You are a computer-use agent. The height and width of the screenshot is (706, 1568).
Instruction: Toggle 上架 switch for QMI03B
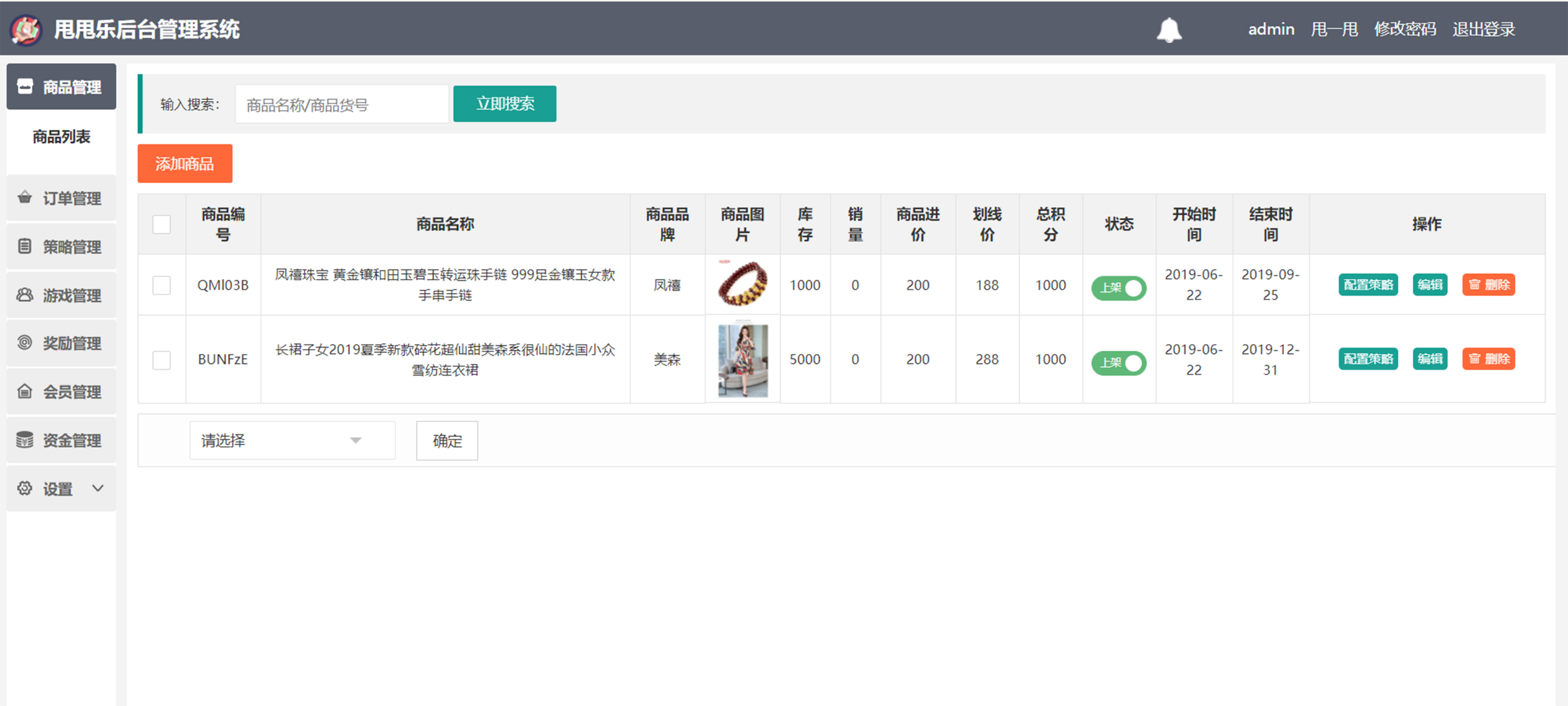pos(1118,287)
